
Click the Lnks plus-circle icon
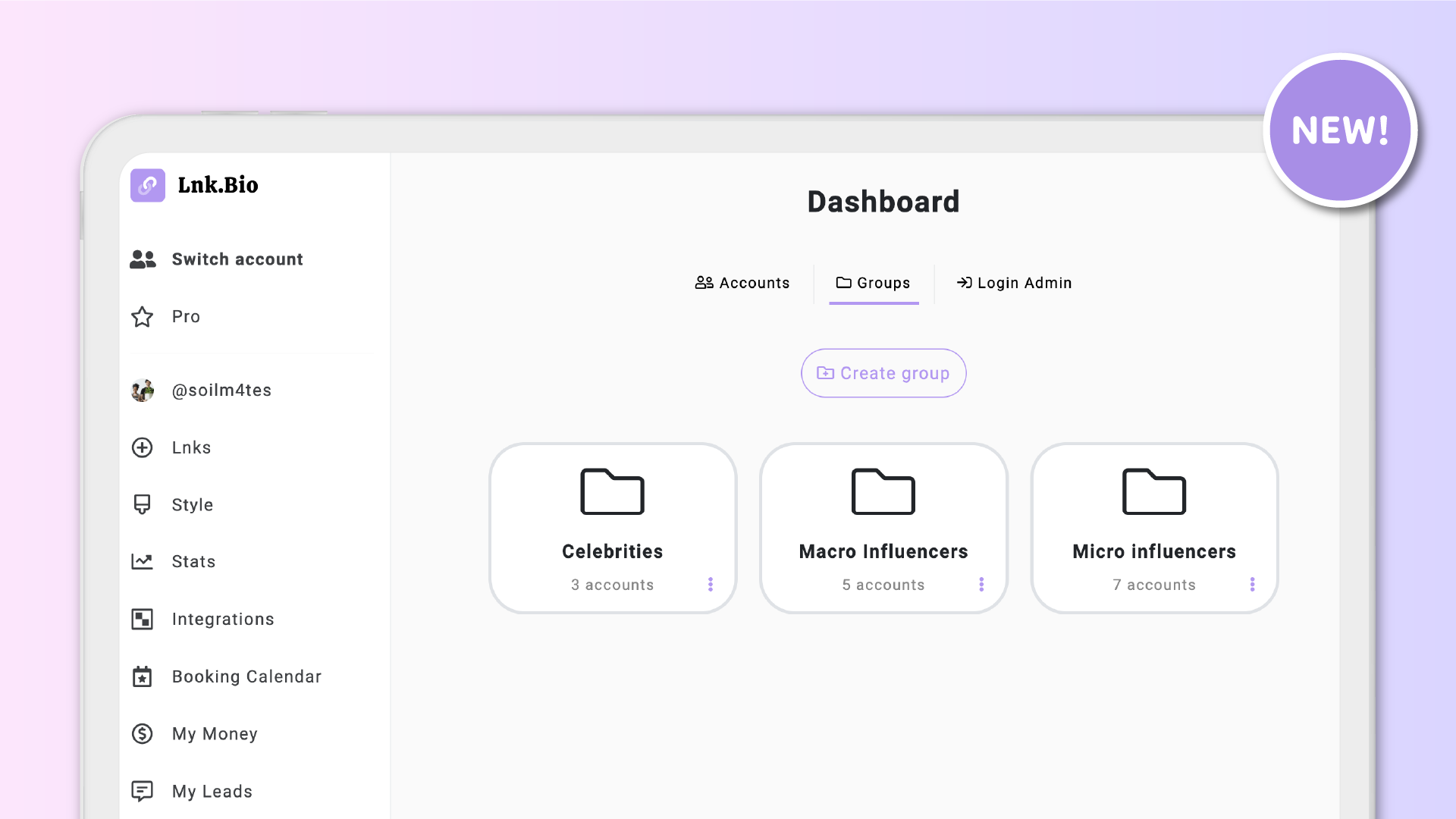(143, 447)
